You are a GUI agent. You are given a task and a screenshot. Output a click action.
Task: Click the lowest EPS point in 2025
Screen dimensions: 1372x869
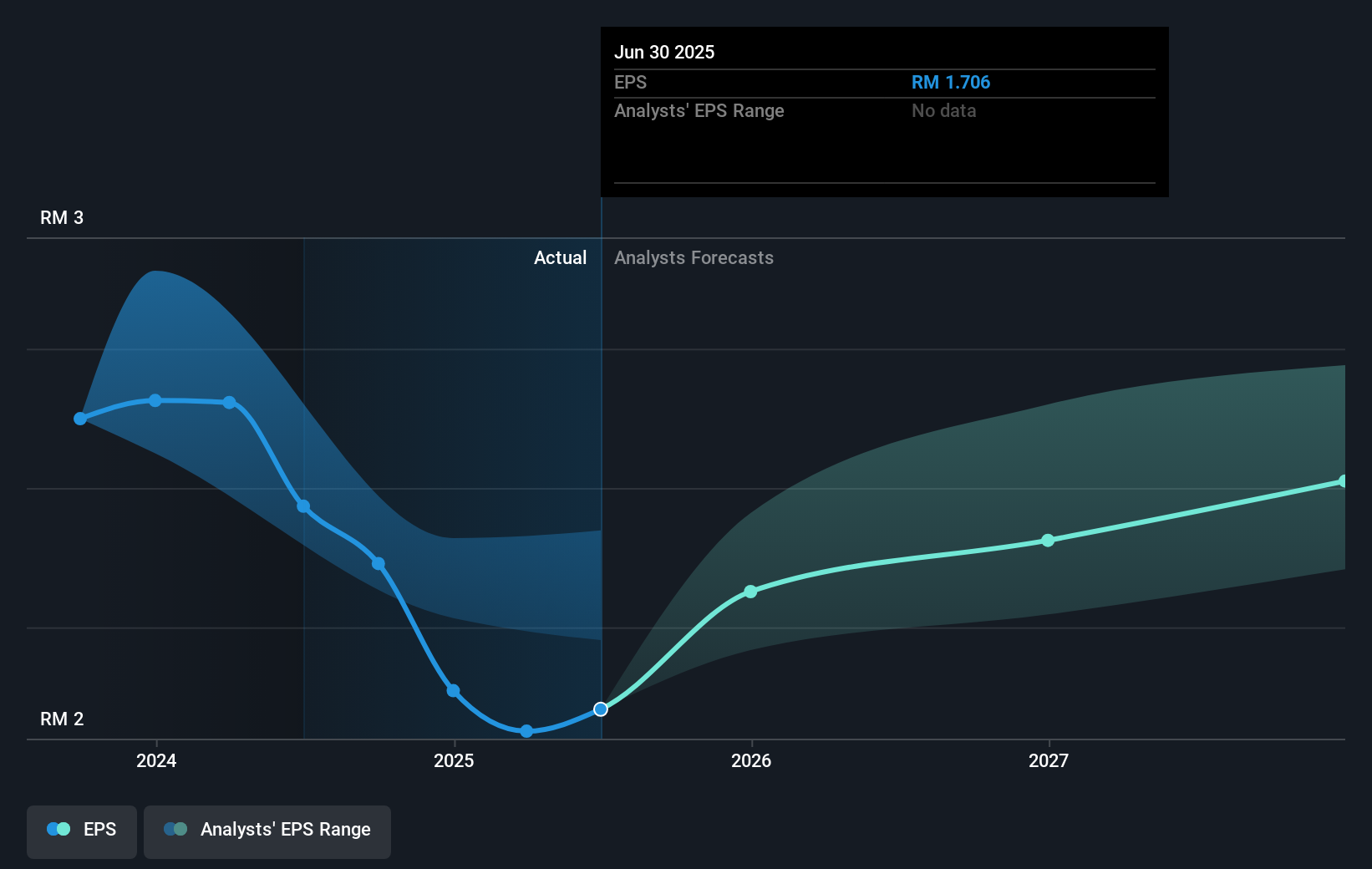[526, 731]
